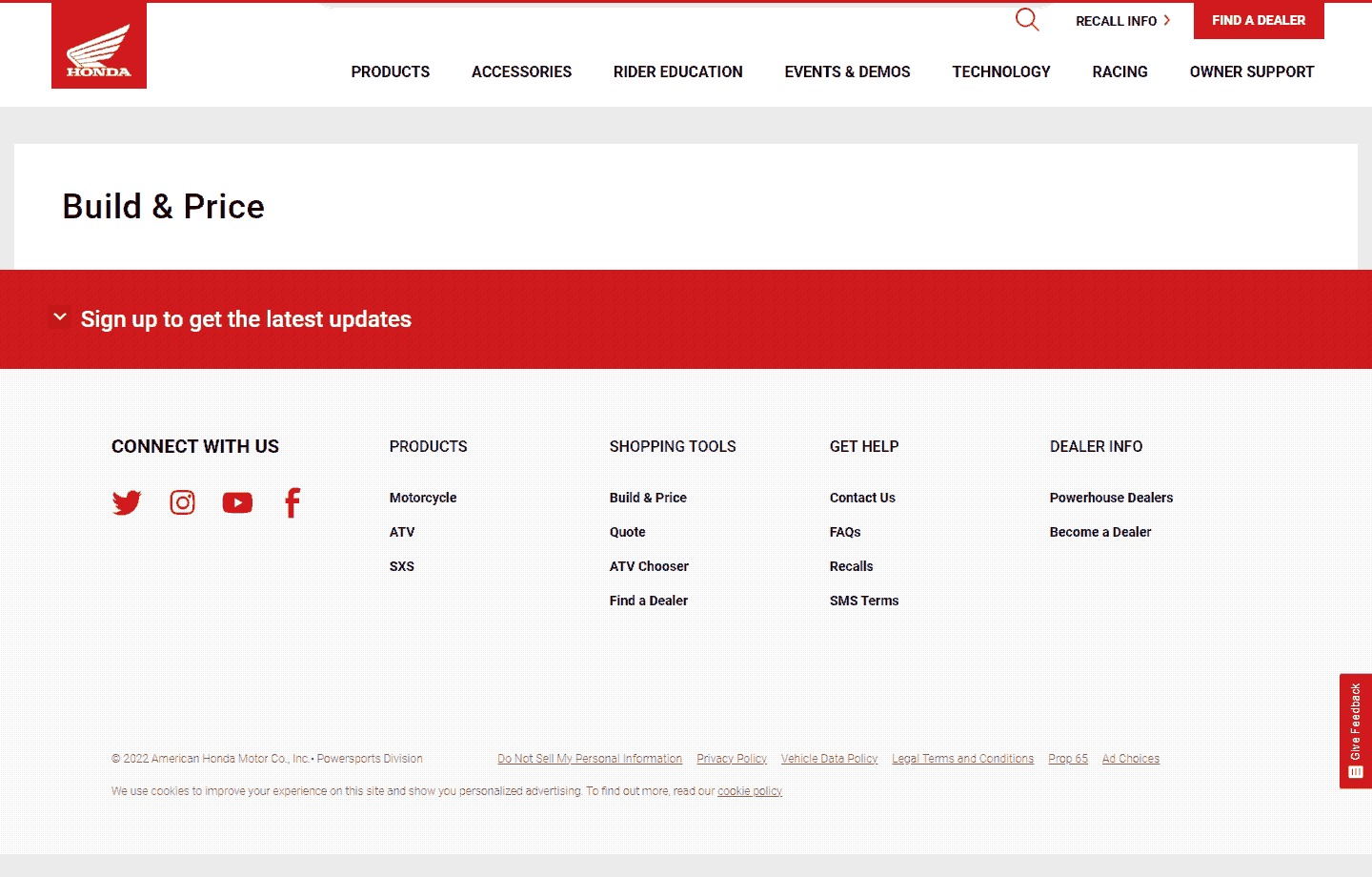The height and width of the screenshot is (877, 1372).
Task: Read the cookie policy
Action: (749, 791)
